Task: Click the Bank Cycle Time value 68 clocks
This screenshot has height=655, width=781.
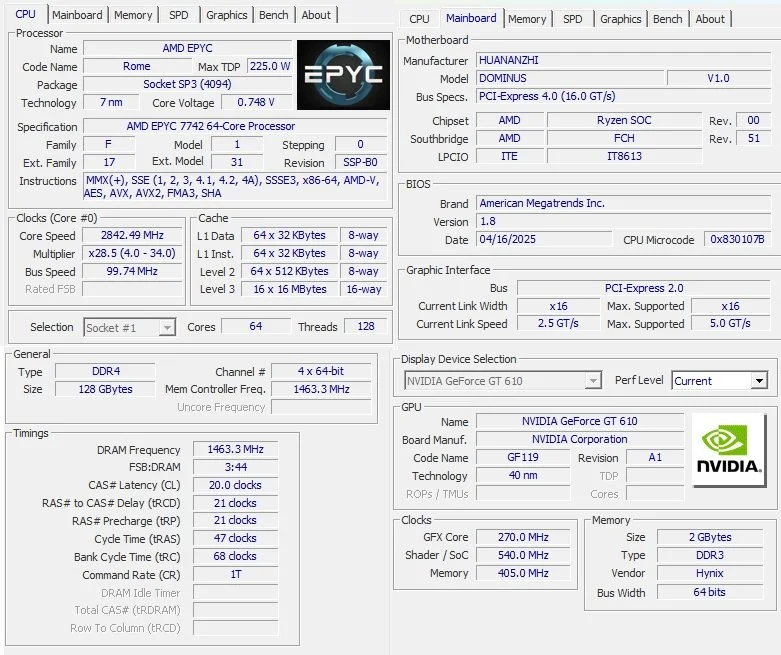Action: 236,556
